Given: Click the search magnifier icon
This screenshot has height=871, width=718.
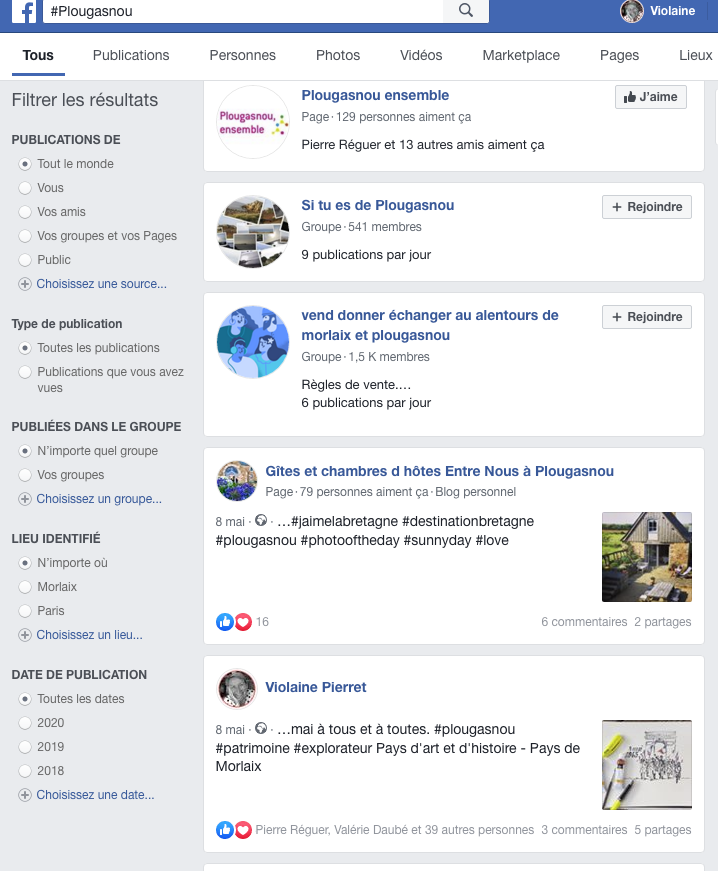Looking at the screenshot, I should point(466,11).
